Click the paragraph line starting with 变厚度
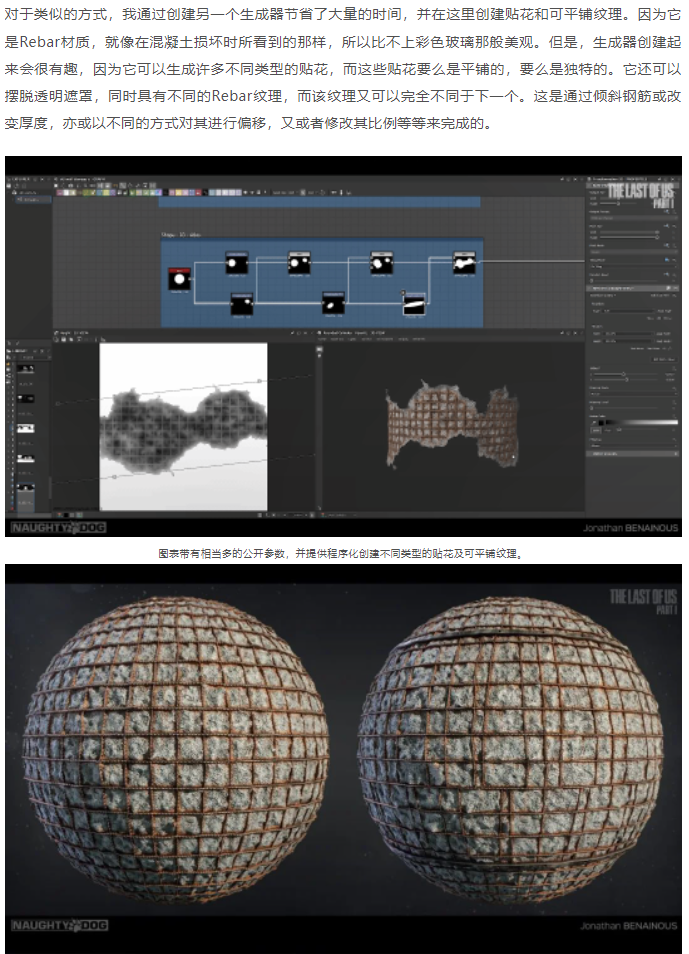Viewport: 689px width, 954px height. [248, 124]
